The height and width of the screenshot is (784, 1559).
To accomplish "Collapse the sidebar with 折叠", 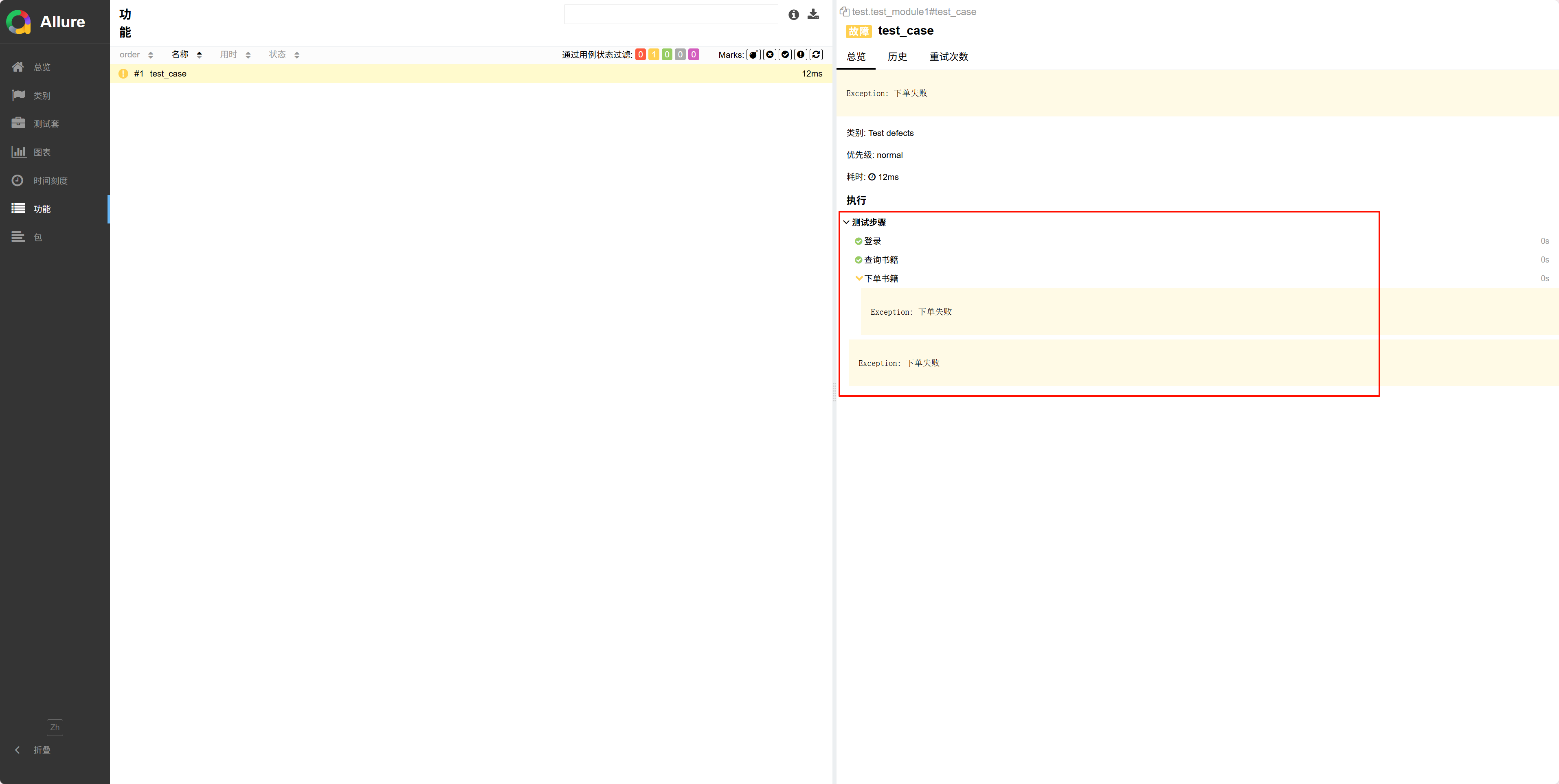I will point(42,750).
